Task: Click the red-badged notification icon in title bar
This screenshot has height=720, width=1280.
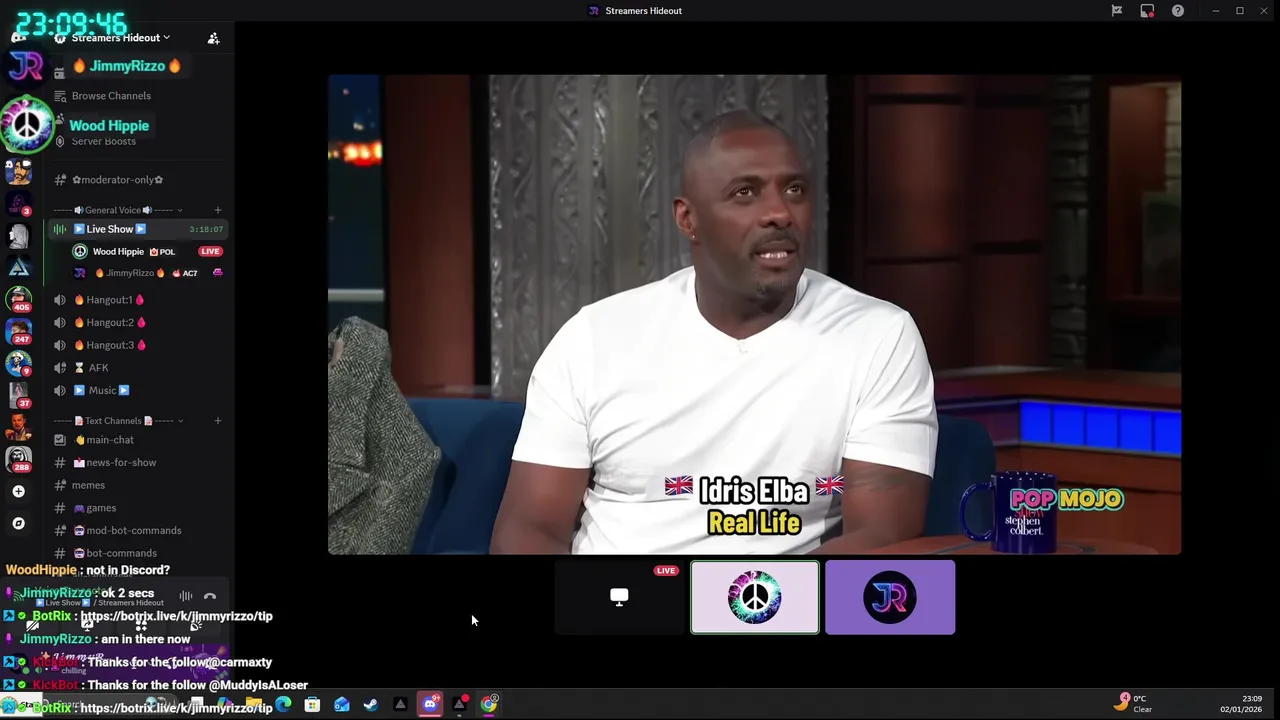Action: coord(1147,11)
